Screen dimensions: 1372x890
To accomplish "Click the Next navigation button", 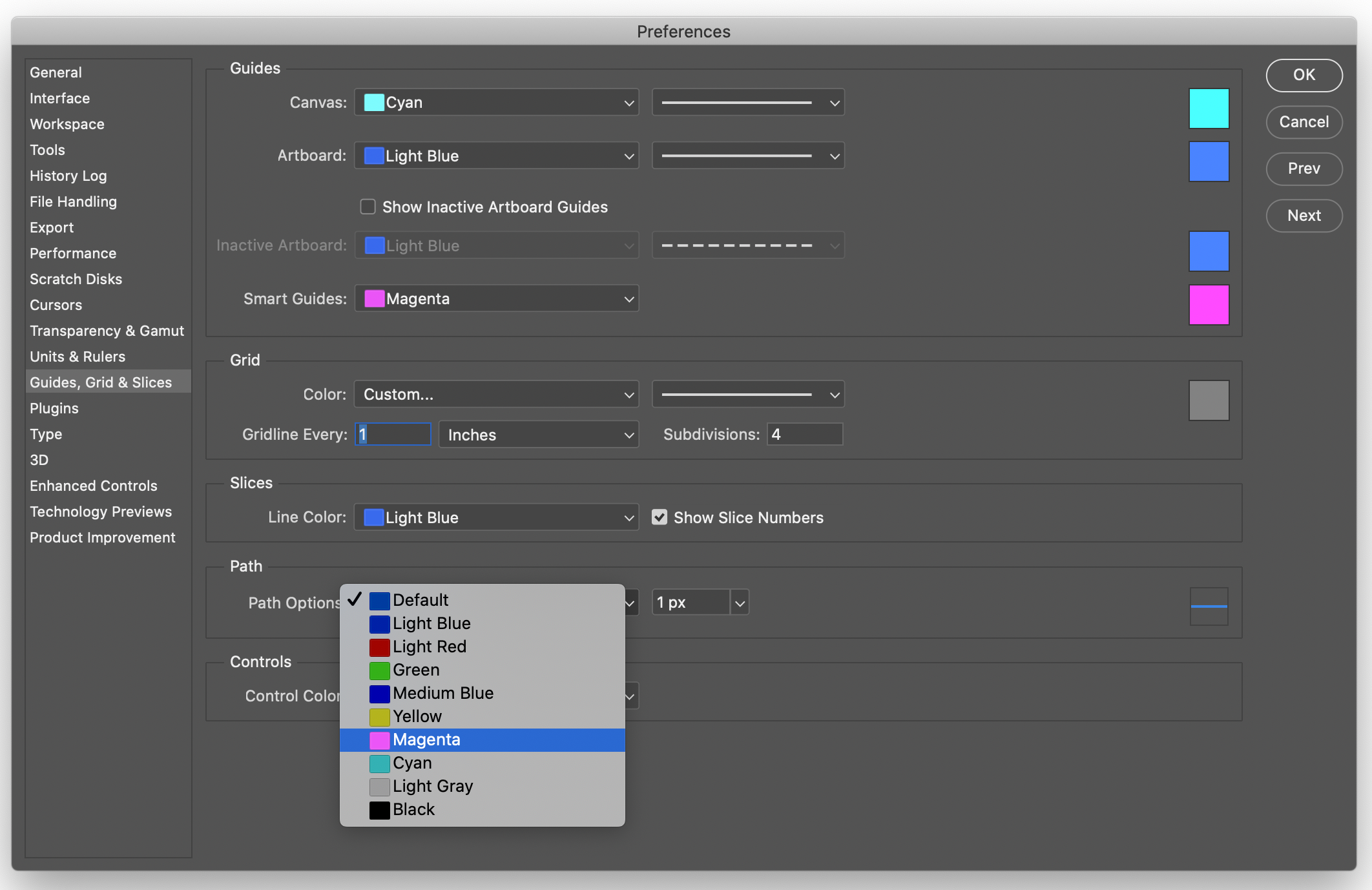I will (1305, 214).
